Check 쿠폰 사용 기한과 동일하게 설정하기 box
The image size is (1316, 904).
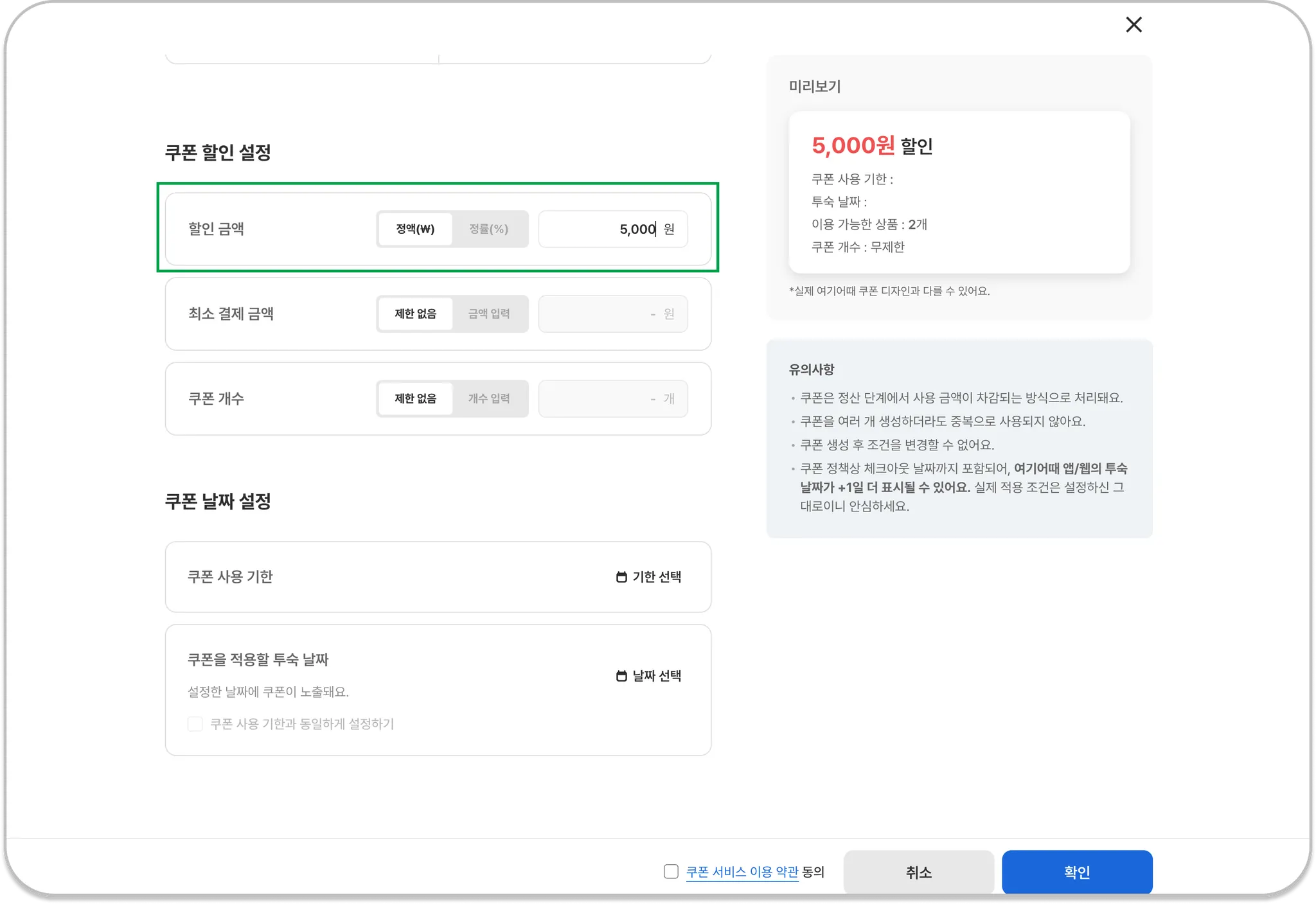[x=195, y=724]
